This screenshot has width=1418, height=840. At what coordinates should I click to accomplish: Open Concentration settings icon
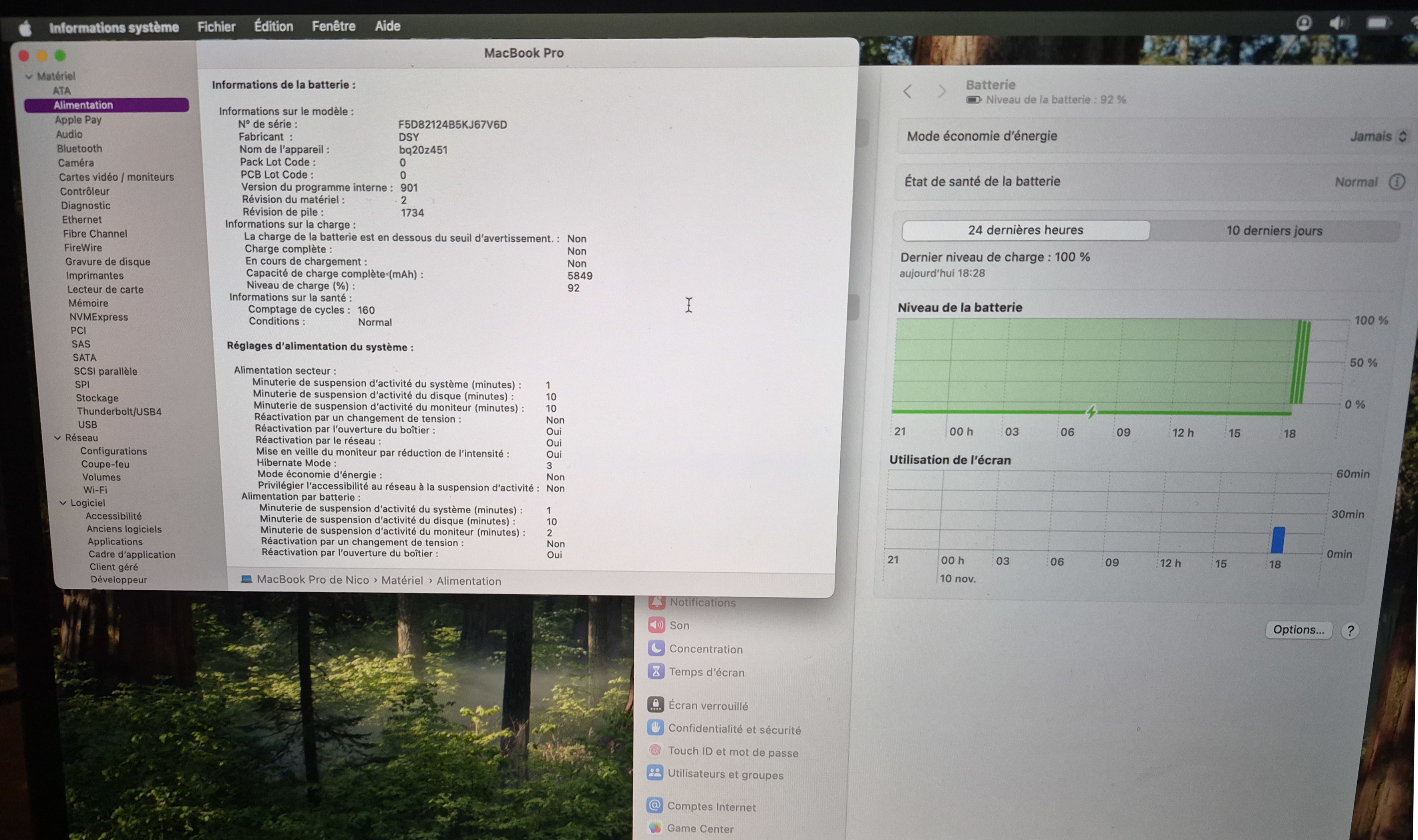[x=656, y=648]
